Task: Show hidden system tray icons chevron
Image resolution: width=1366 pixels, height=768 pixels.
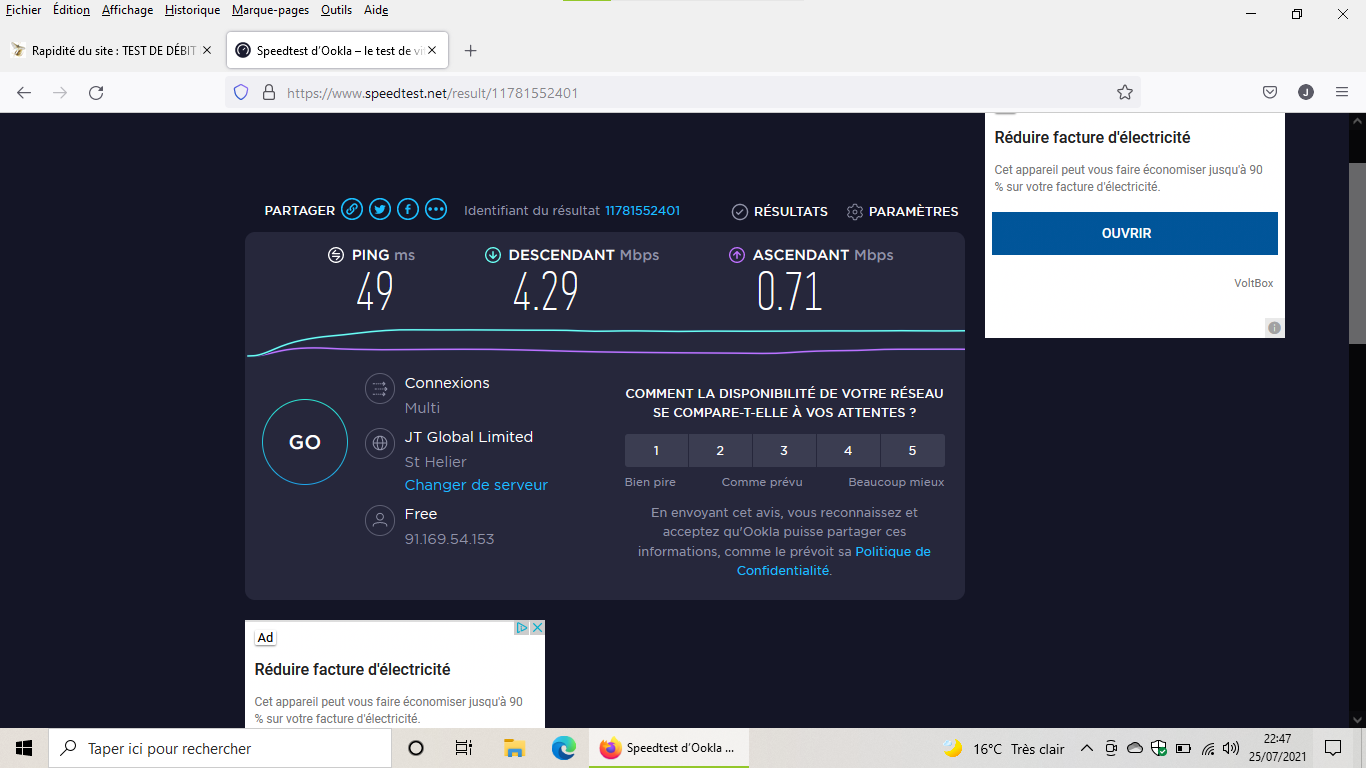Action: 1087,748
